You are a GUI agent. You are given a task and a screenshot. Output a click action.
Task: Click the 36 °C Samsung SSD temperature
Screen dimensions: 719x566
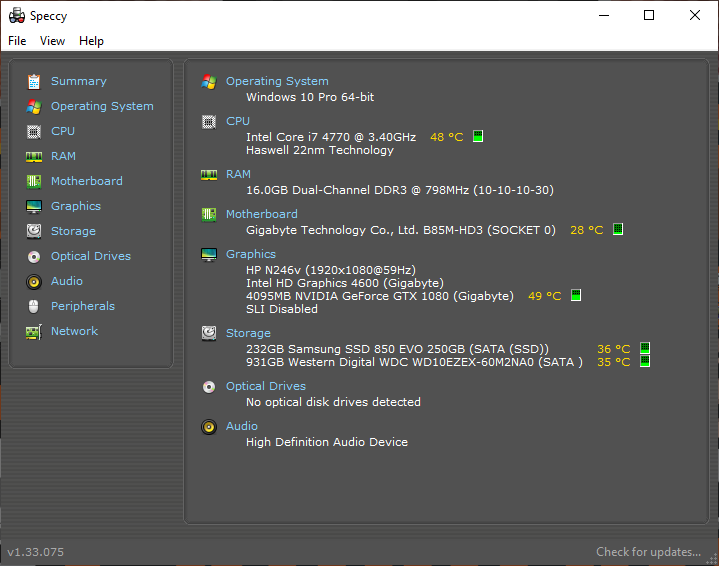pos(614,349)
